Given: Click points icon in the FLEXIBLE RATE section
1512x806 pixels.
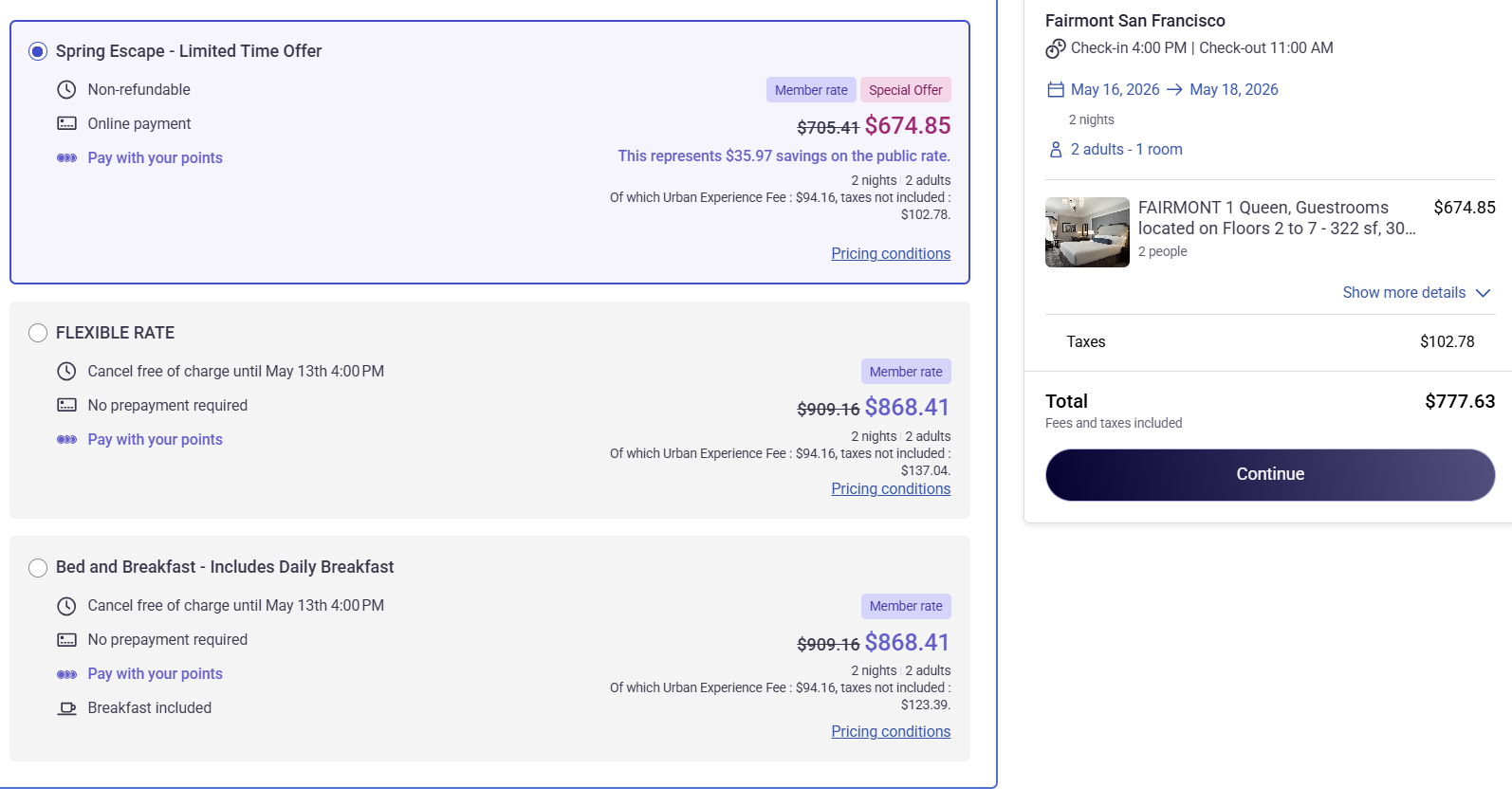Looking at the screenshot, I should pyautogui.click(x=66, y=440).
